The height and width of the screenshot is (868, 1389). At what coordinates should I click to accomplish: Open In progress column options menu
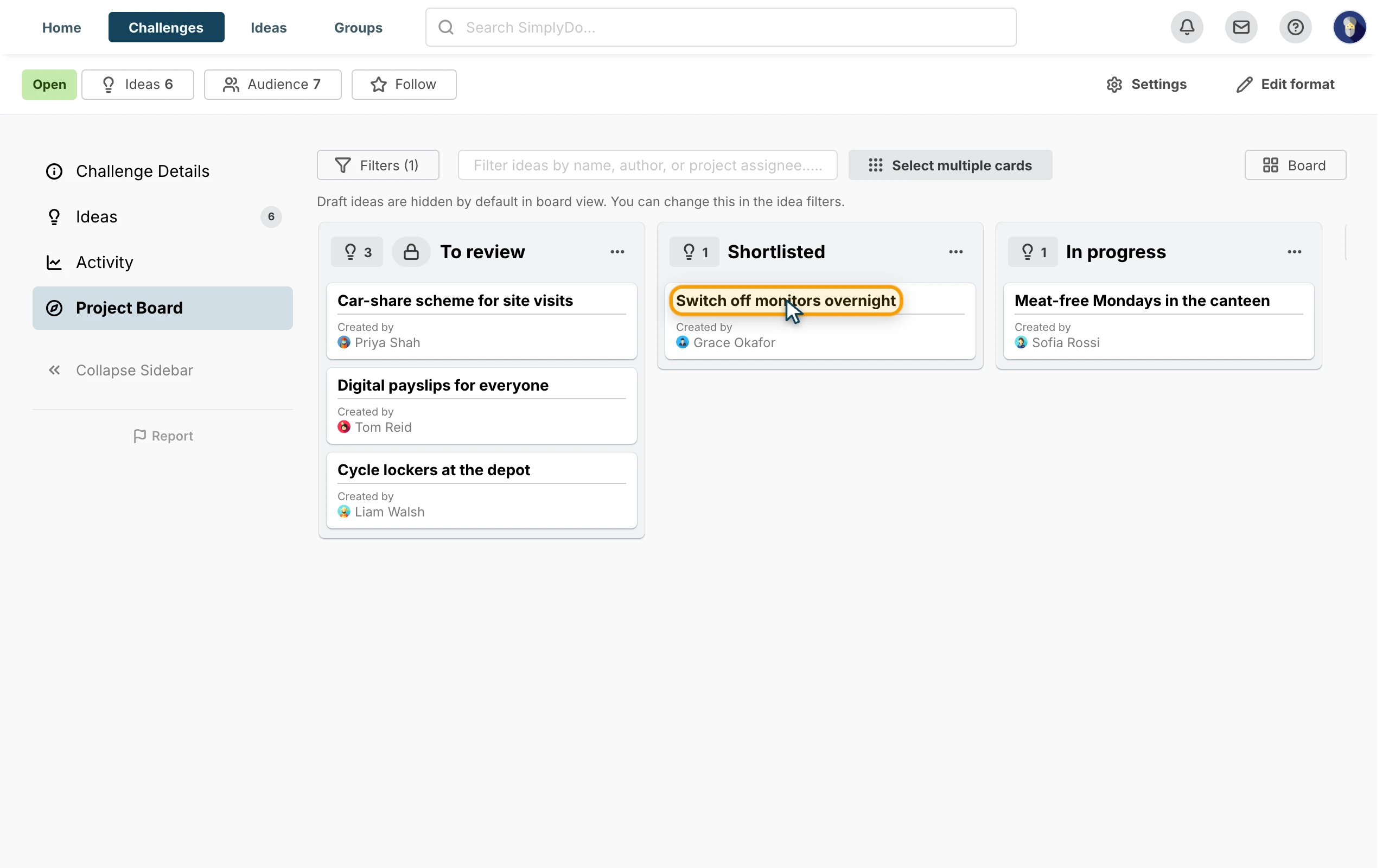pos(1294,251)
